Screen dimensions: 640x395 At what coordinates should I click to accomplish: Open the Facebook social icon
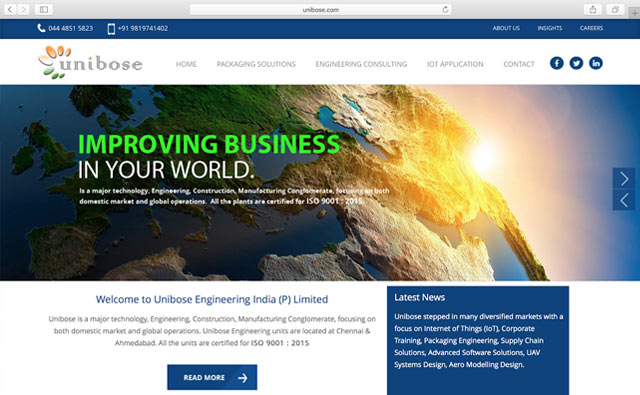(x=557, y=63)
